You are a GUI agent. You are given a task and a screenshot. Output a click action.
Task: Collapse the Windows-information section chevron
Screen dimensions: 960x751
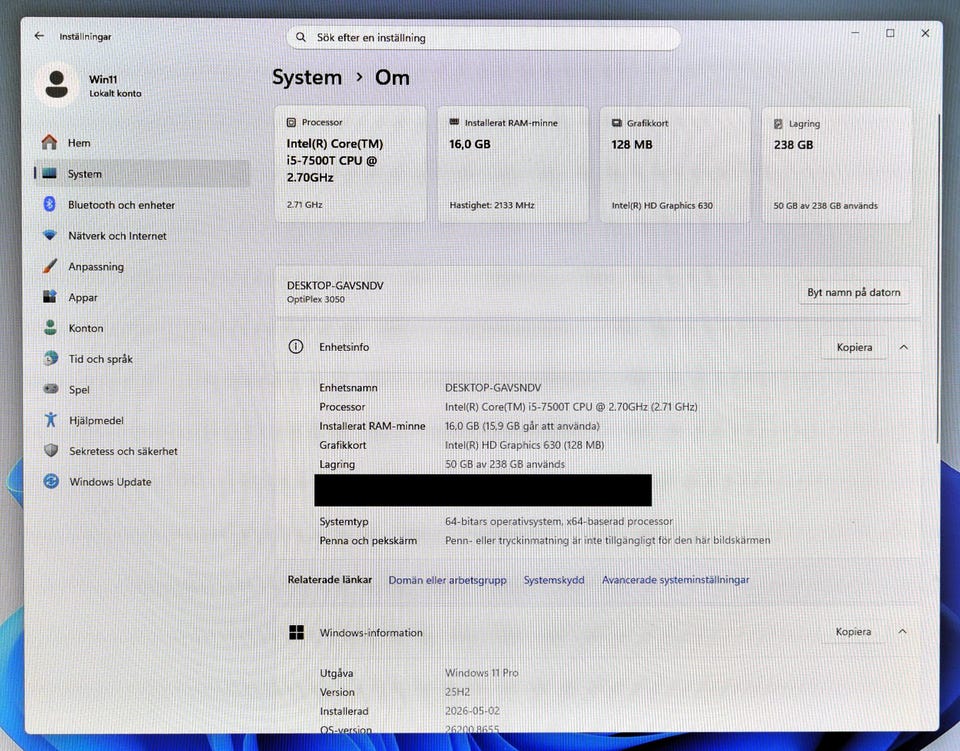pos(902,631)
